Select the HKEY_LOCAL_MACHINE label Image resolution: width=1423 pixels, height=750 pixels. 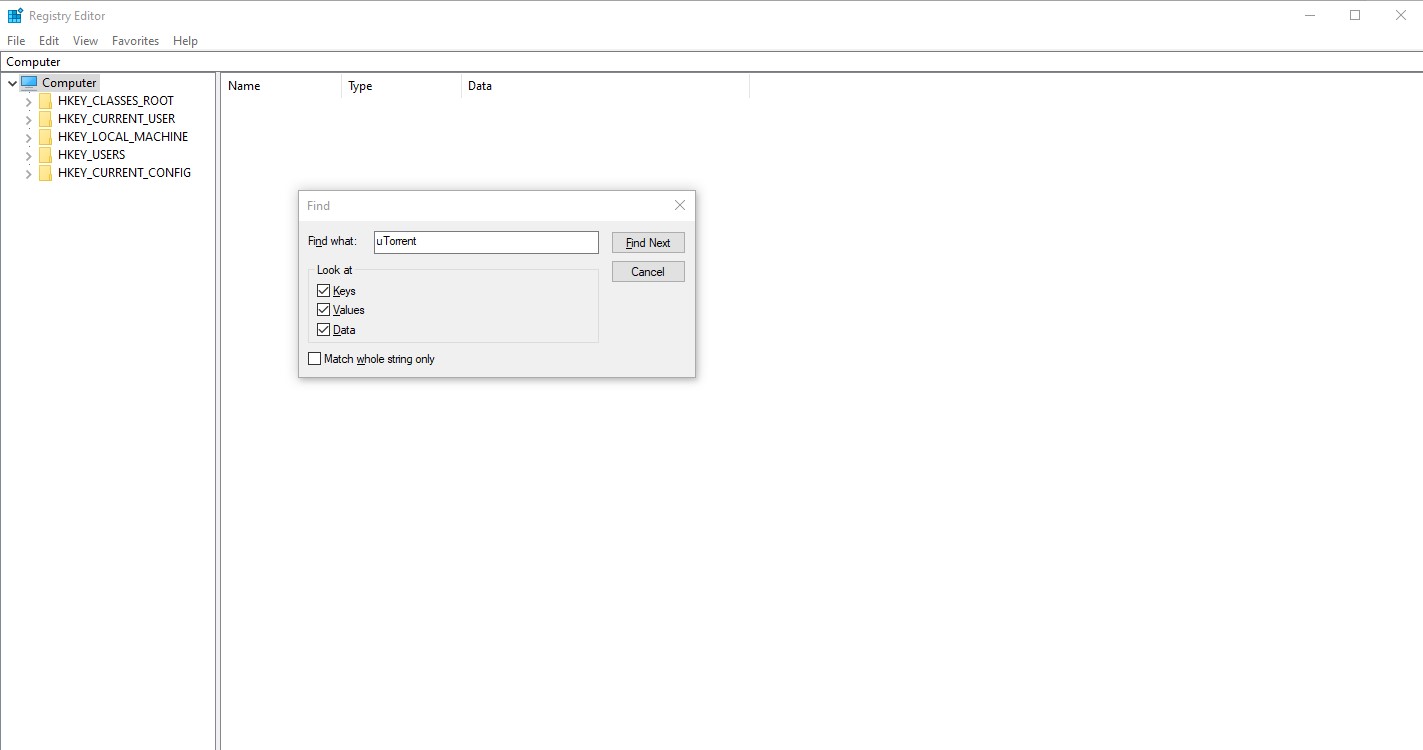point(123,137)
